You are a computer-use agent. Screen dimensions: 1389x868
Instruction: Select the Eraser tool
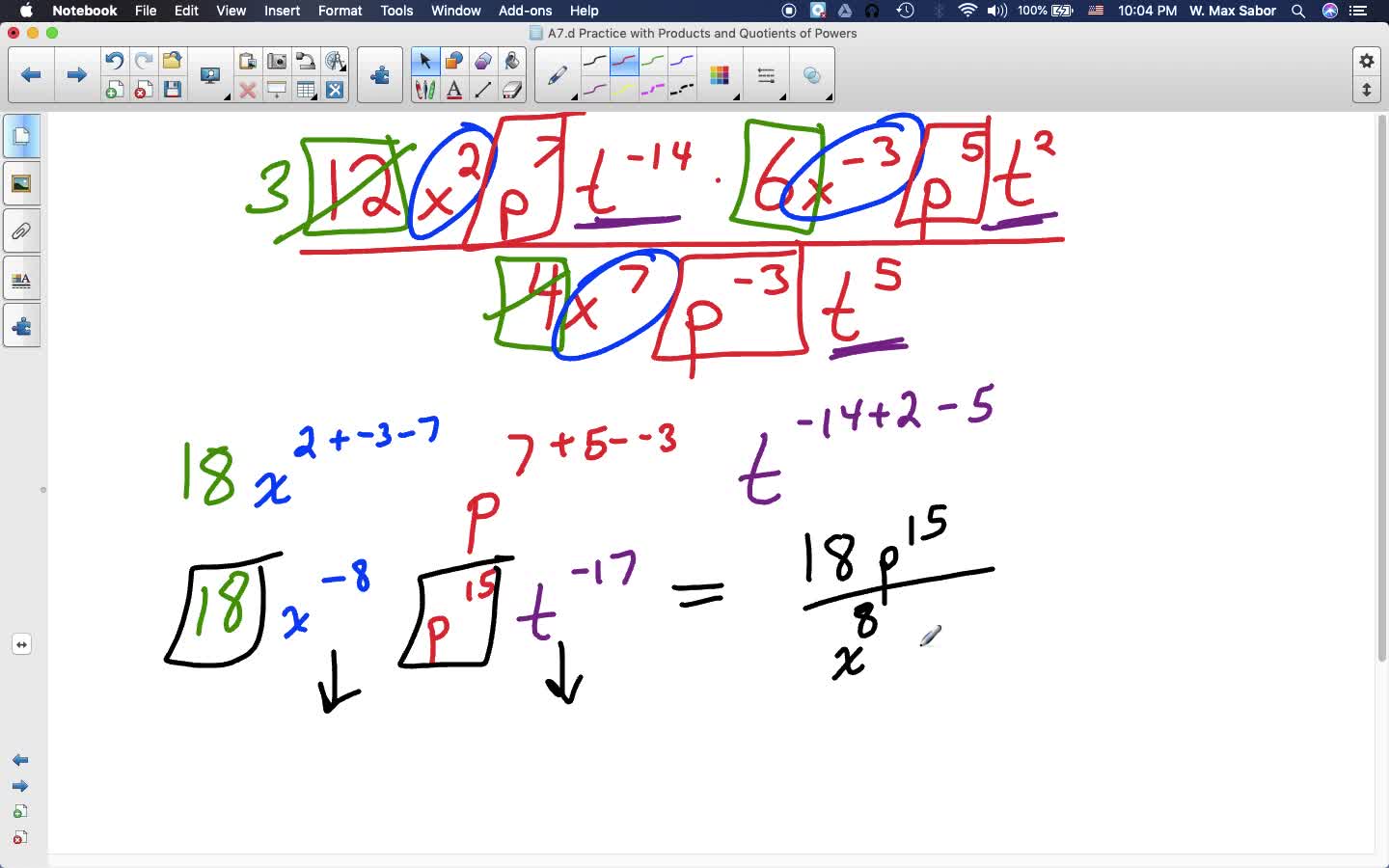coord(512,90)
